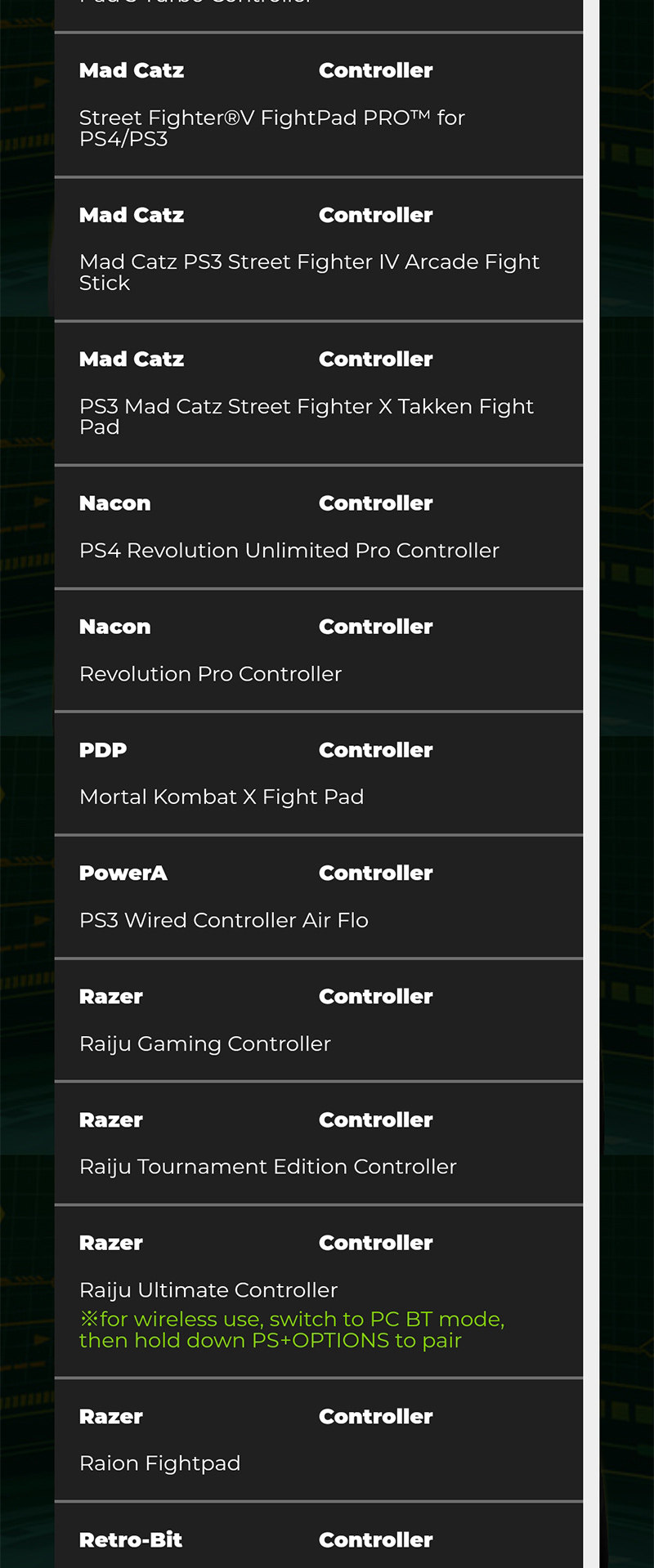Select the Raiju Ultimate Controller name
654x1568 pixels.
[x=208, y=1290]
